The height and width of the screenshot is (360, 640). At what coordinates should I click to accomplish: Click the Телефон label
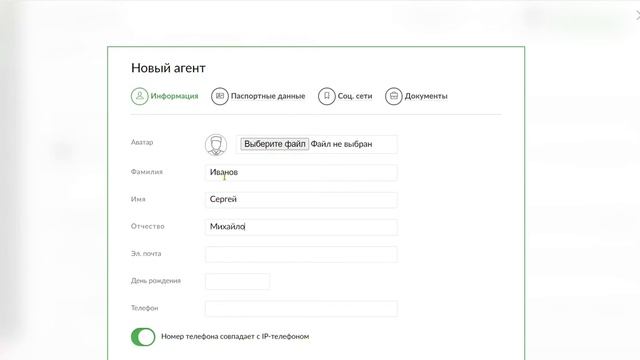[x=144, y=308]
